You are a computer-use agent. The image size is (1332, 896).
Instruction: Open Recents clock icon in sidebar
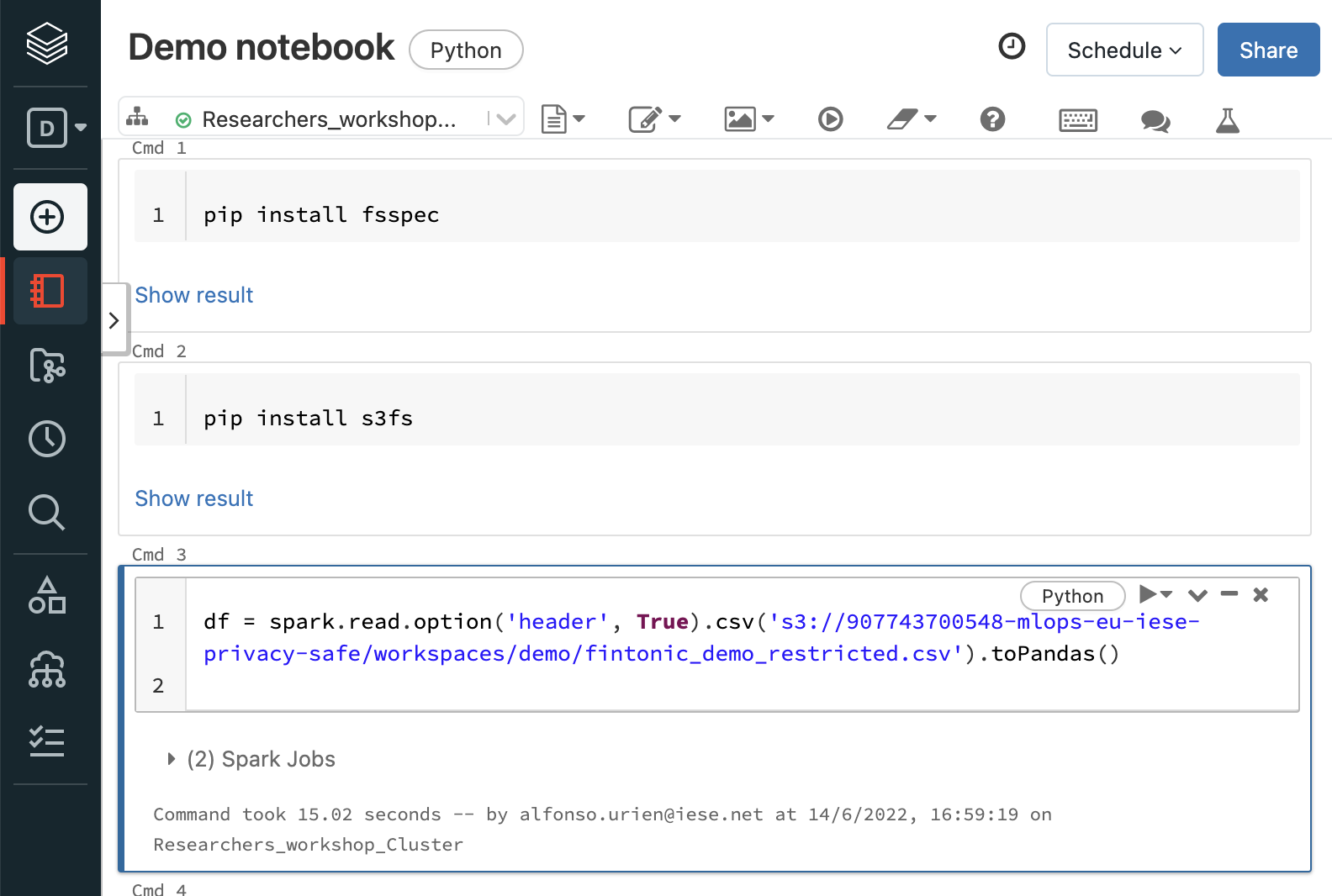pyautogui.click(x=47, y=439)
